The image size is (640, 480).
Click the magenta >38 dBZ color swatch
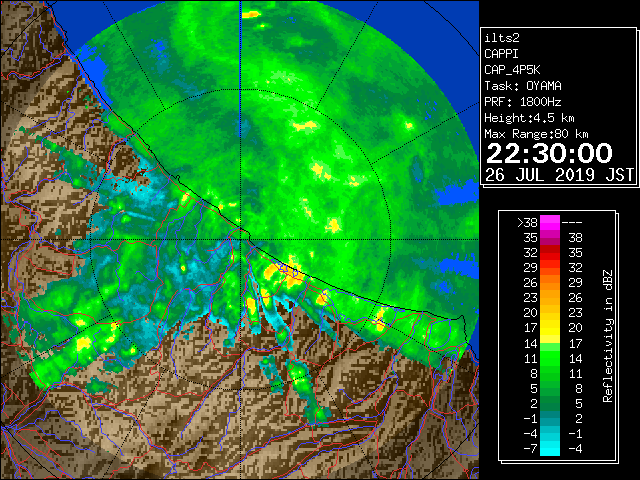(550, 222)
